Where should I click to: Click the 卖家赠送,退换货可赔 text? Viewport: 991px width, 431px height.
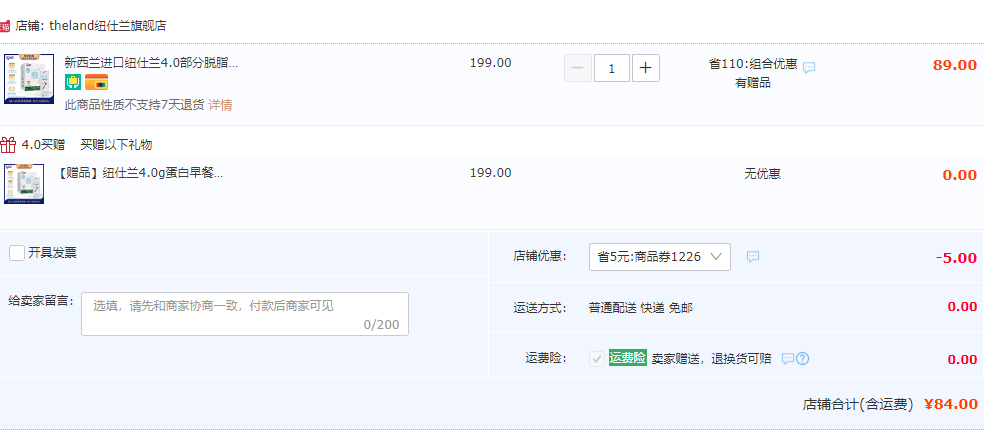pos(712,358)
